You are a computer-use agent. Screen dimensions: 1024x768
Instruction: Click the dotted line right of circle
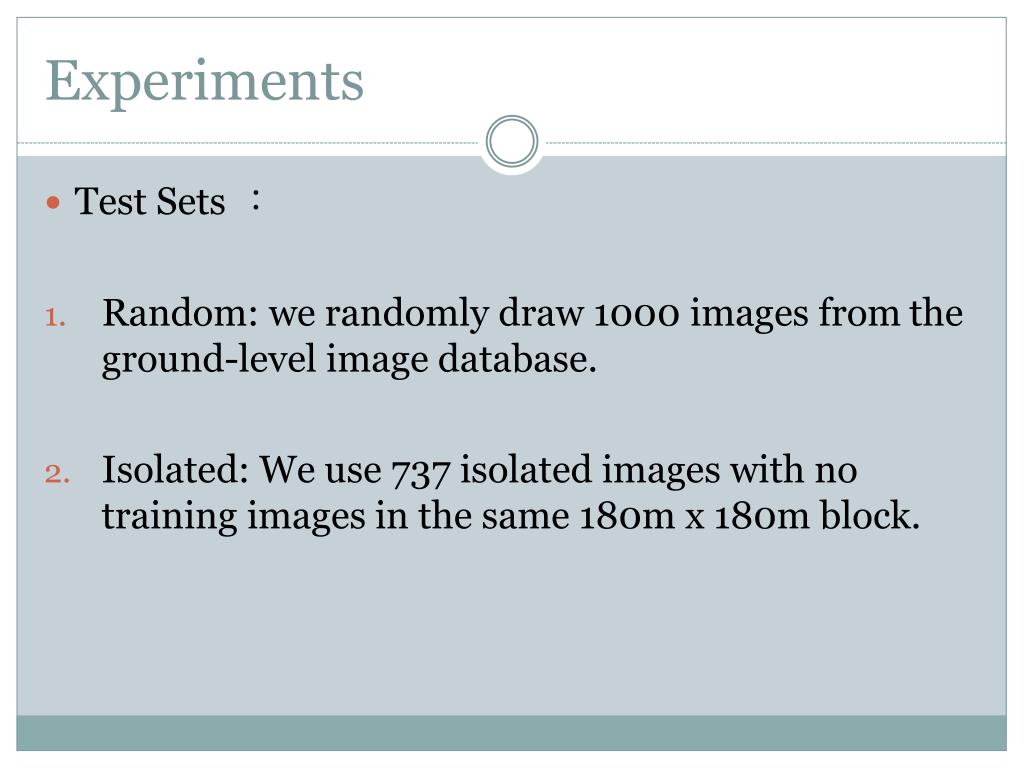tap(773, 142)
